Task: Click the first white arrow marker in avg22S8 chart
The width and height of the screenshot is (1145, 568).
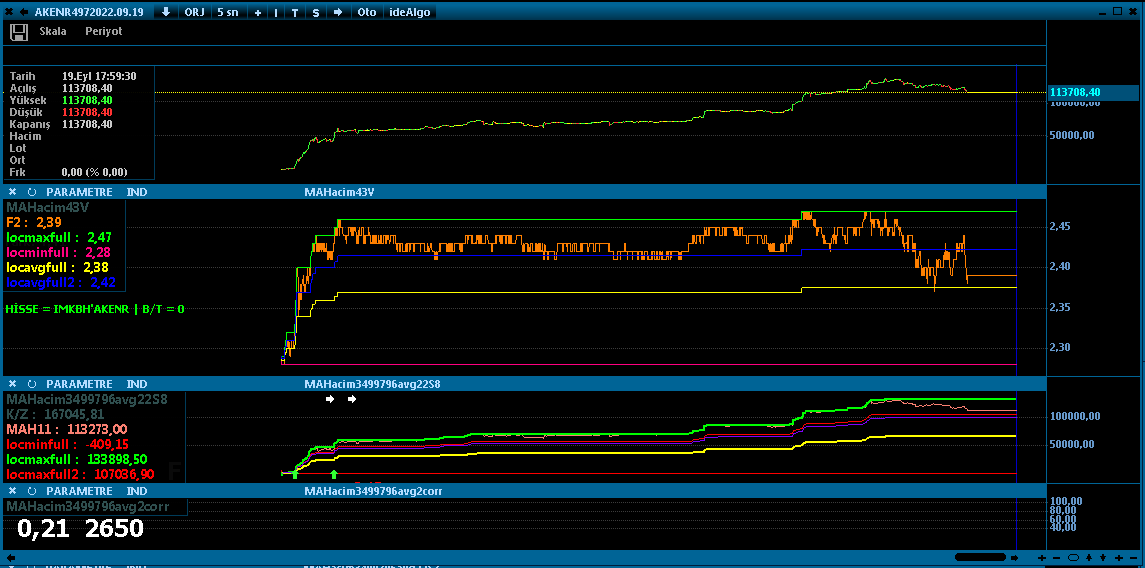Action: click(330, 399)
